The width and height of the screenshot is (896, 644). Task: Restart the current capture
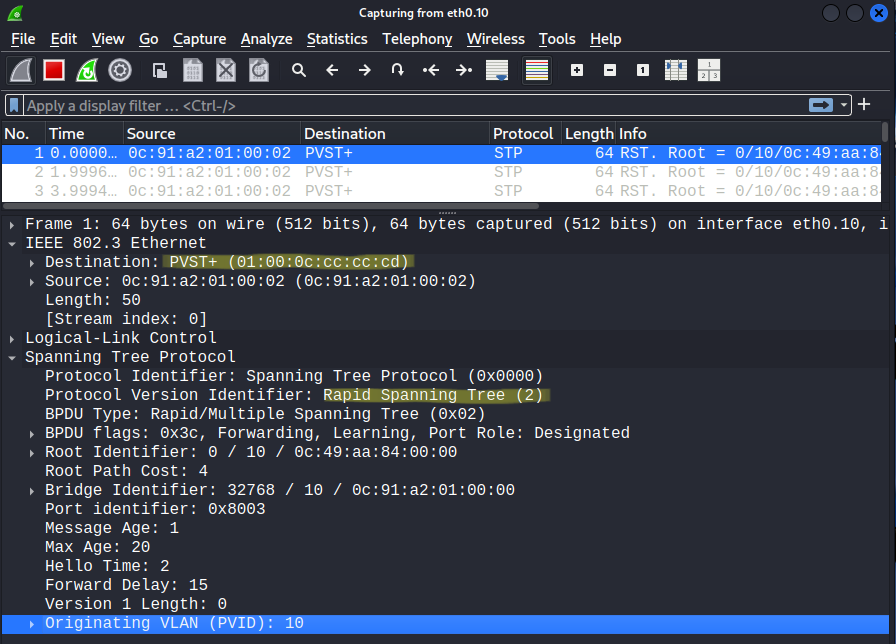(87, 70)
